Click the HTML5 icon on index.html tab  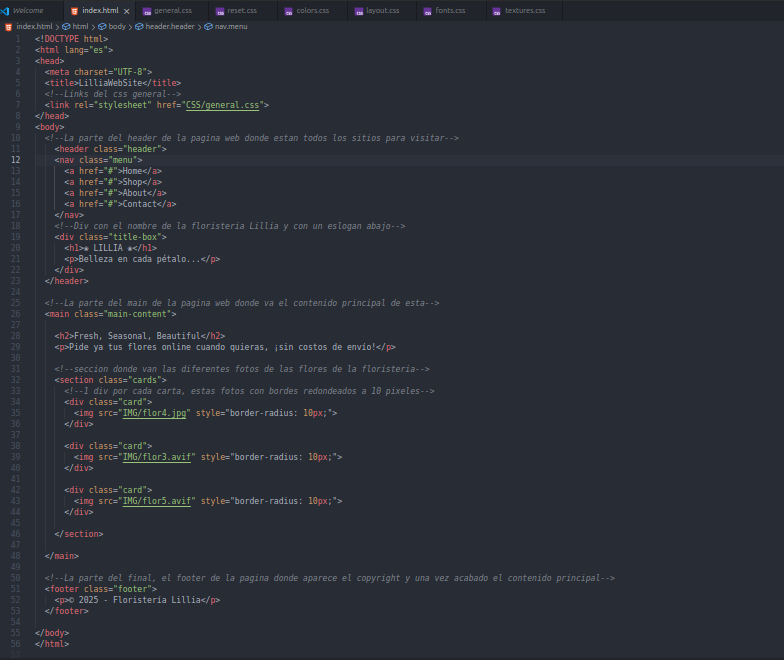point(74,11)
